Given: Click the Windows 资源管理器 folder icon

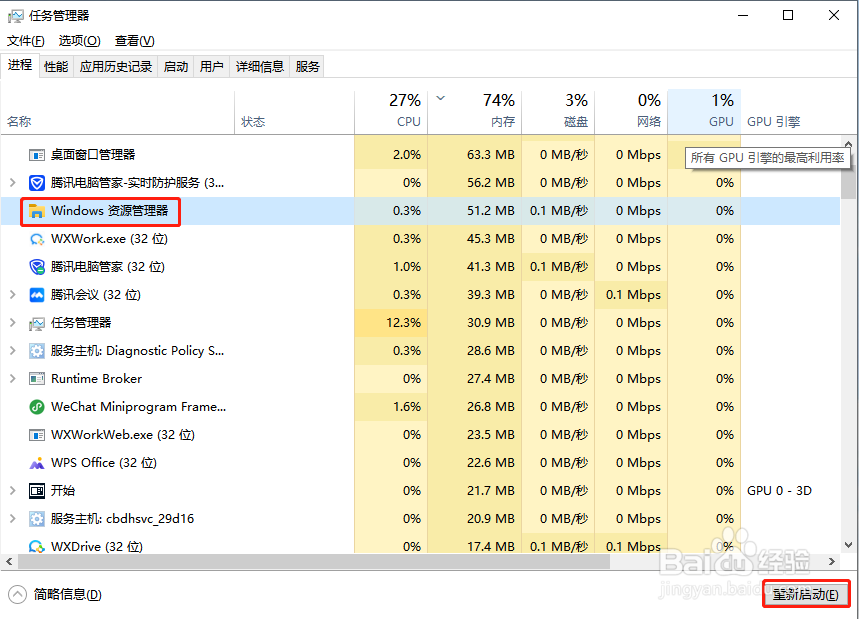Looking at the screenshot, I should [34, 211].
